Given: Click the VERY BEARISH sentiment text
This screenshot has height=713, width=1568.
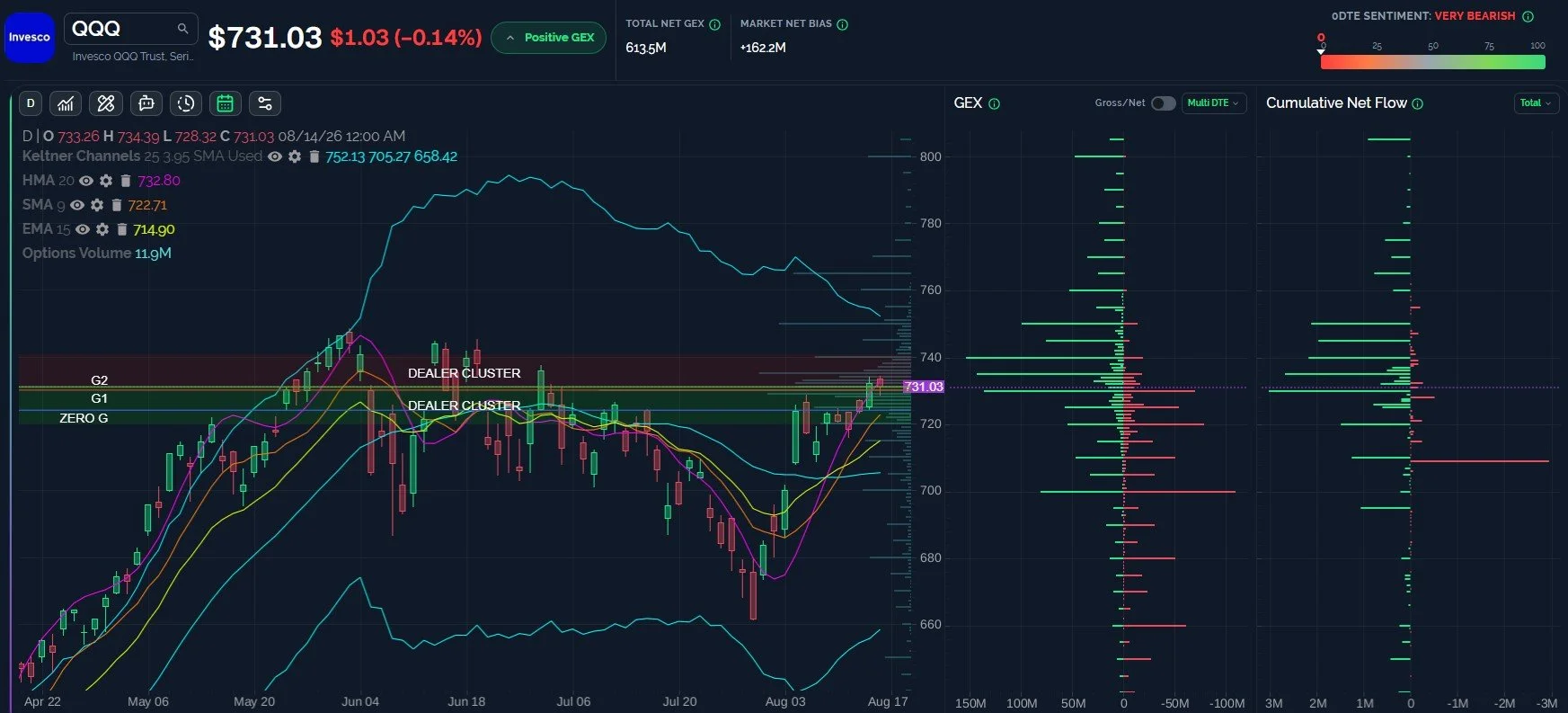Looking at the screenshot, I should click(x=1475, y=16).
